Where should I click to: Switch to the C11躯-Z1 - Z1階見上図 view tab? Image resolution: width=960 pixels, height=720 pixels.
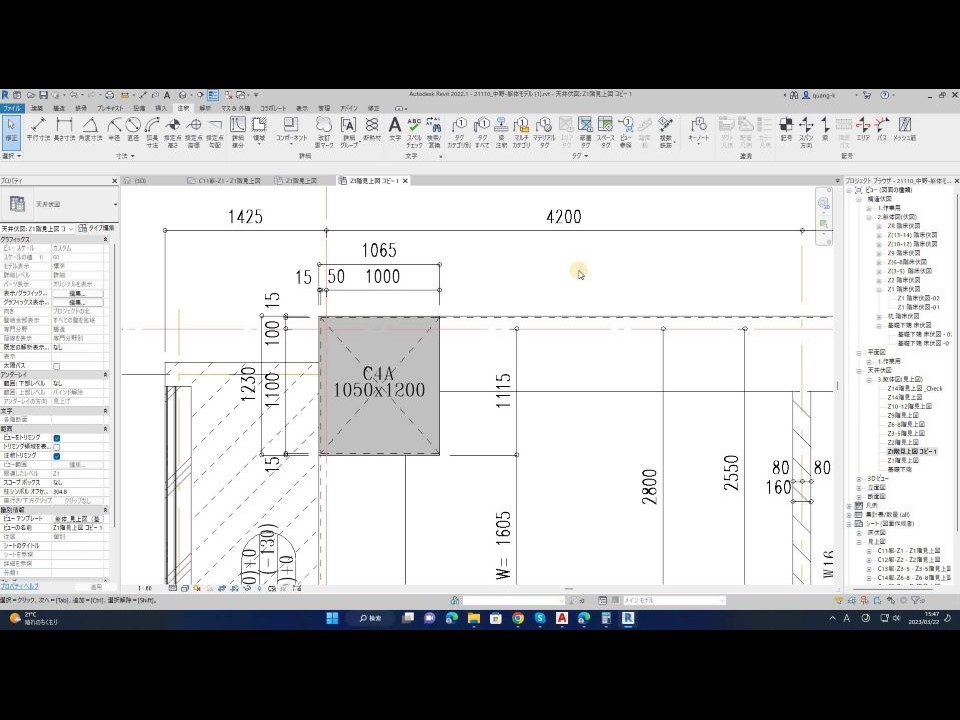point(225,181)
